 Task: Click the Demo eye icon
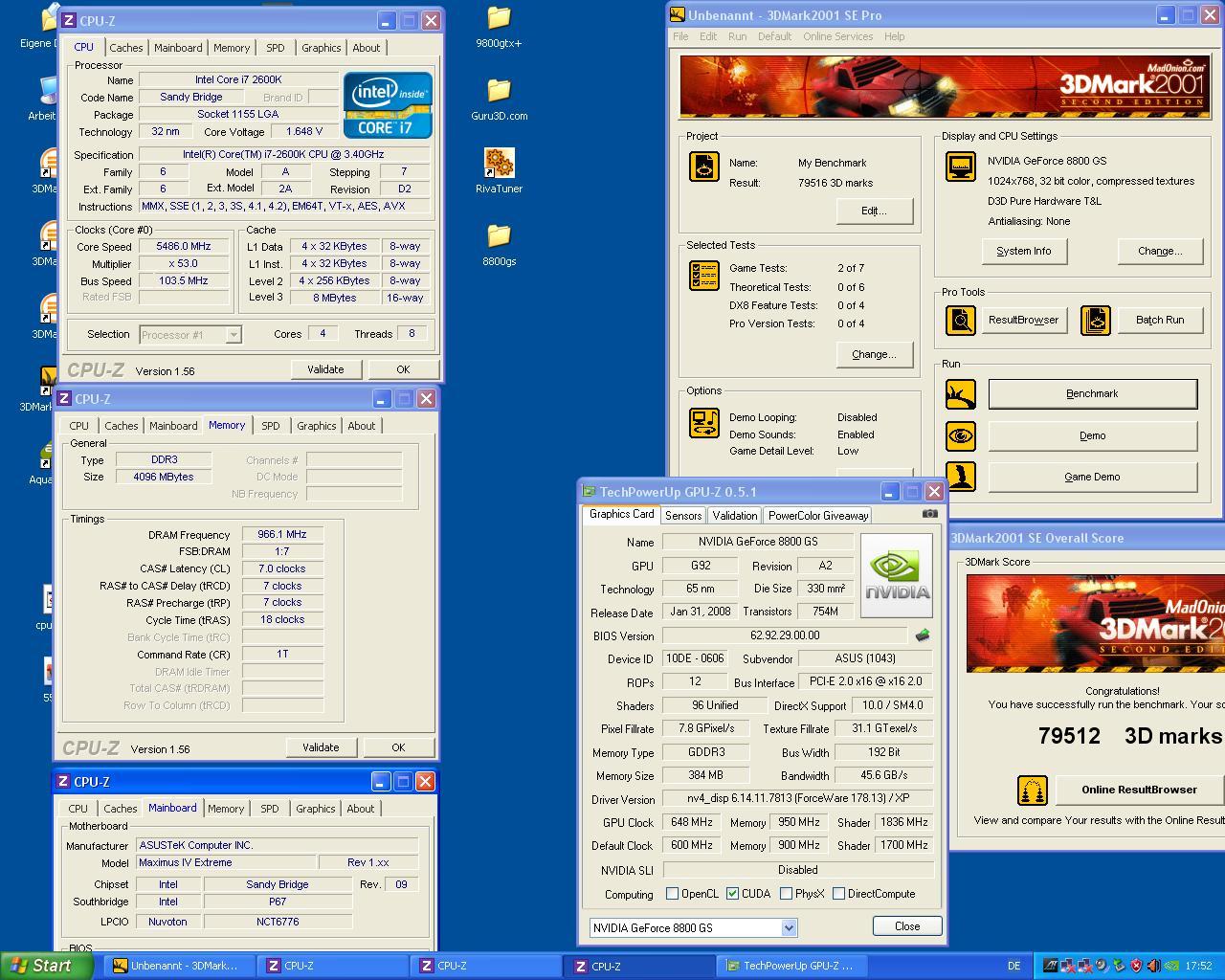[x=960, y=436]
